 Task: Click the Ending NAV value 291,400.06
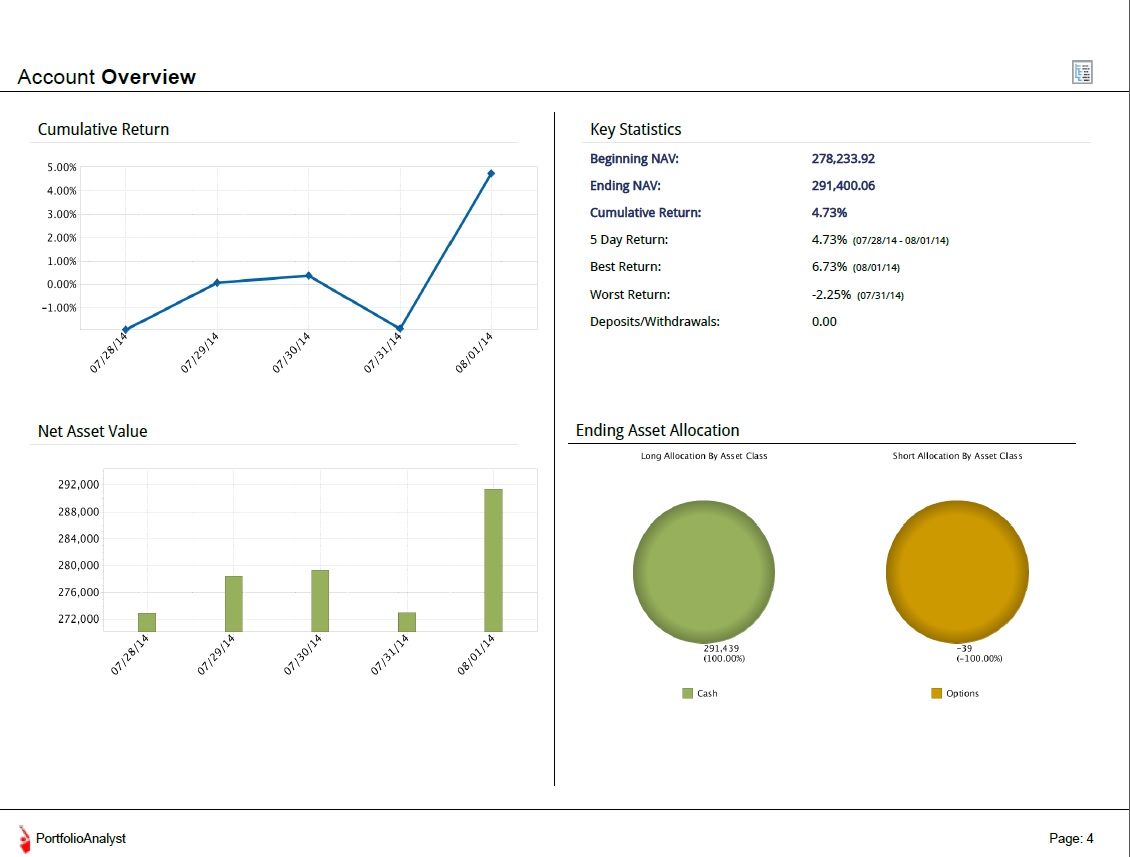(843, 186)
